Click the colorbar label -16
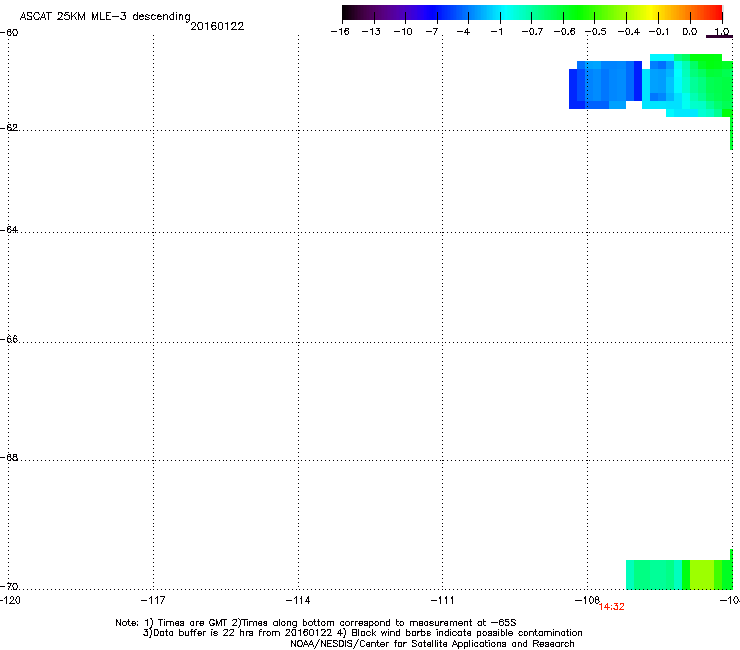This screenshot has height=650, width=740. point(340,32)
